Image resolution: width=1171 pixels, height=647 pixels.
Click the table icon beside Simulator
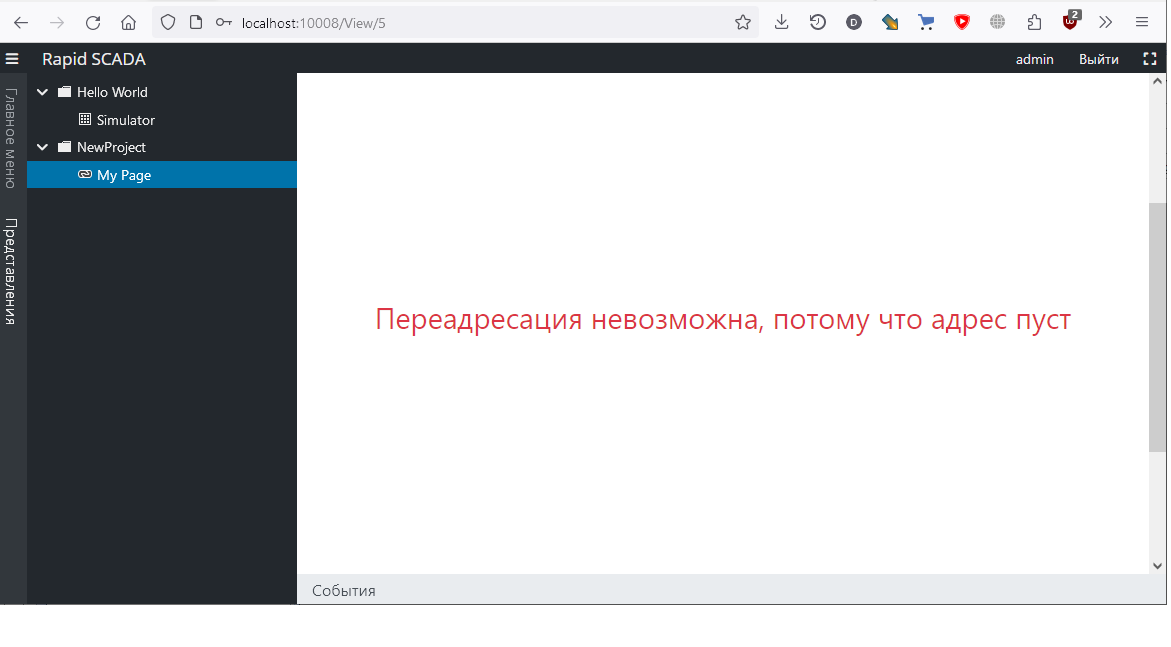coord(85,120)
